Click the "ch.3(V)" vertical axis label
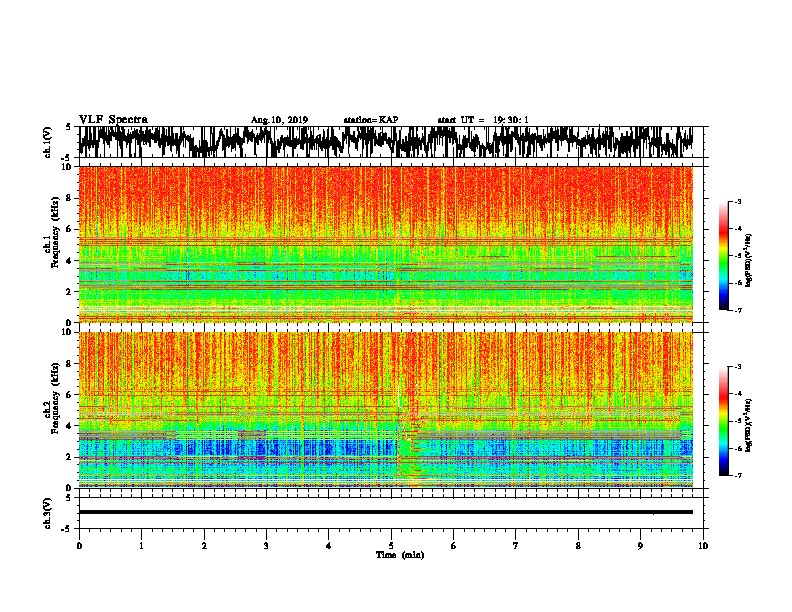Screen dimensions: 792x612 coord(47,513)
